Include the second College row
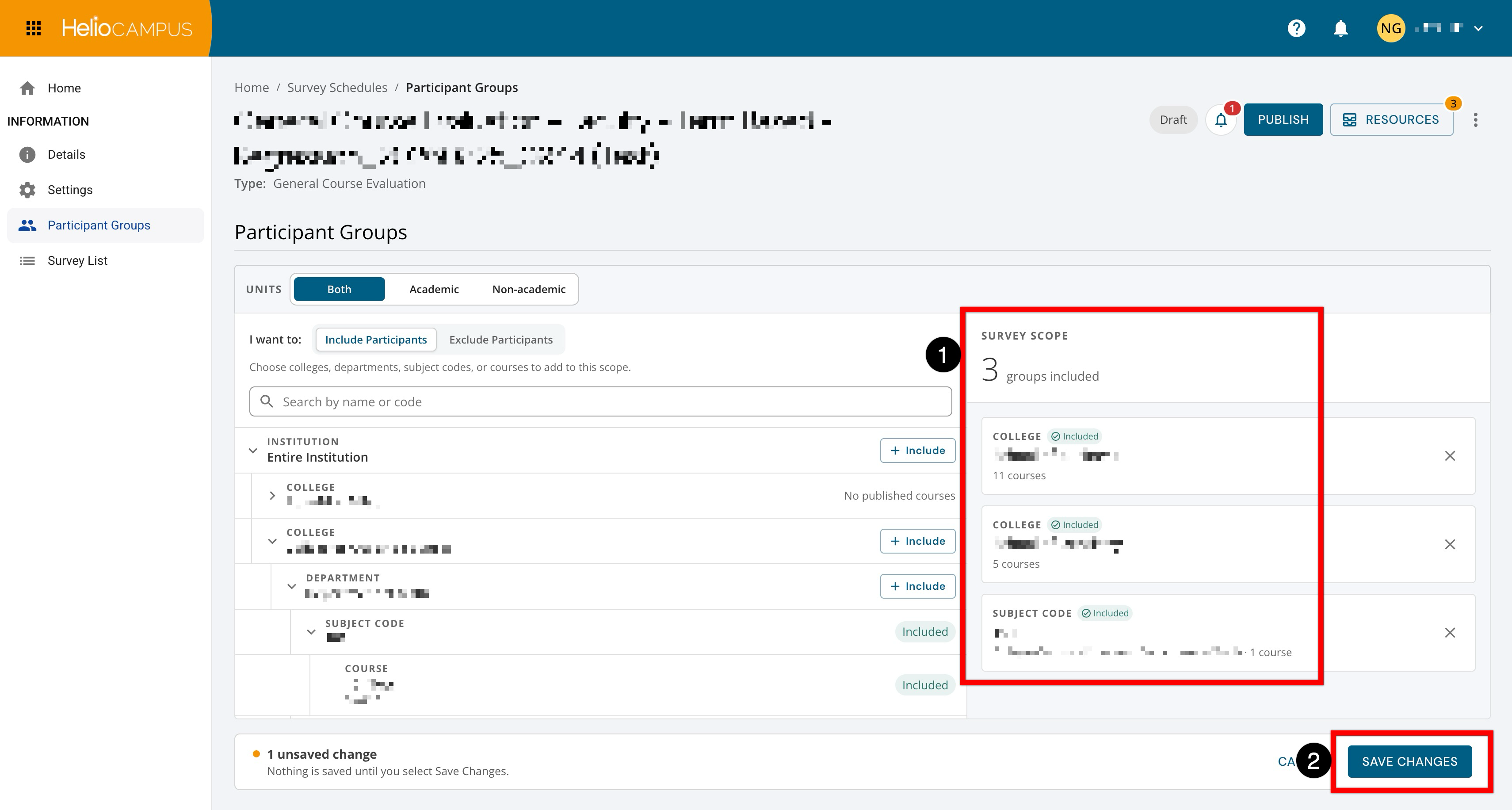Image resolution: width=1512 pixels, height=810 pixels. point(917,541)
